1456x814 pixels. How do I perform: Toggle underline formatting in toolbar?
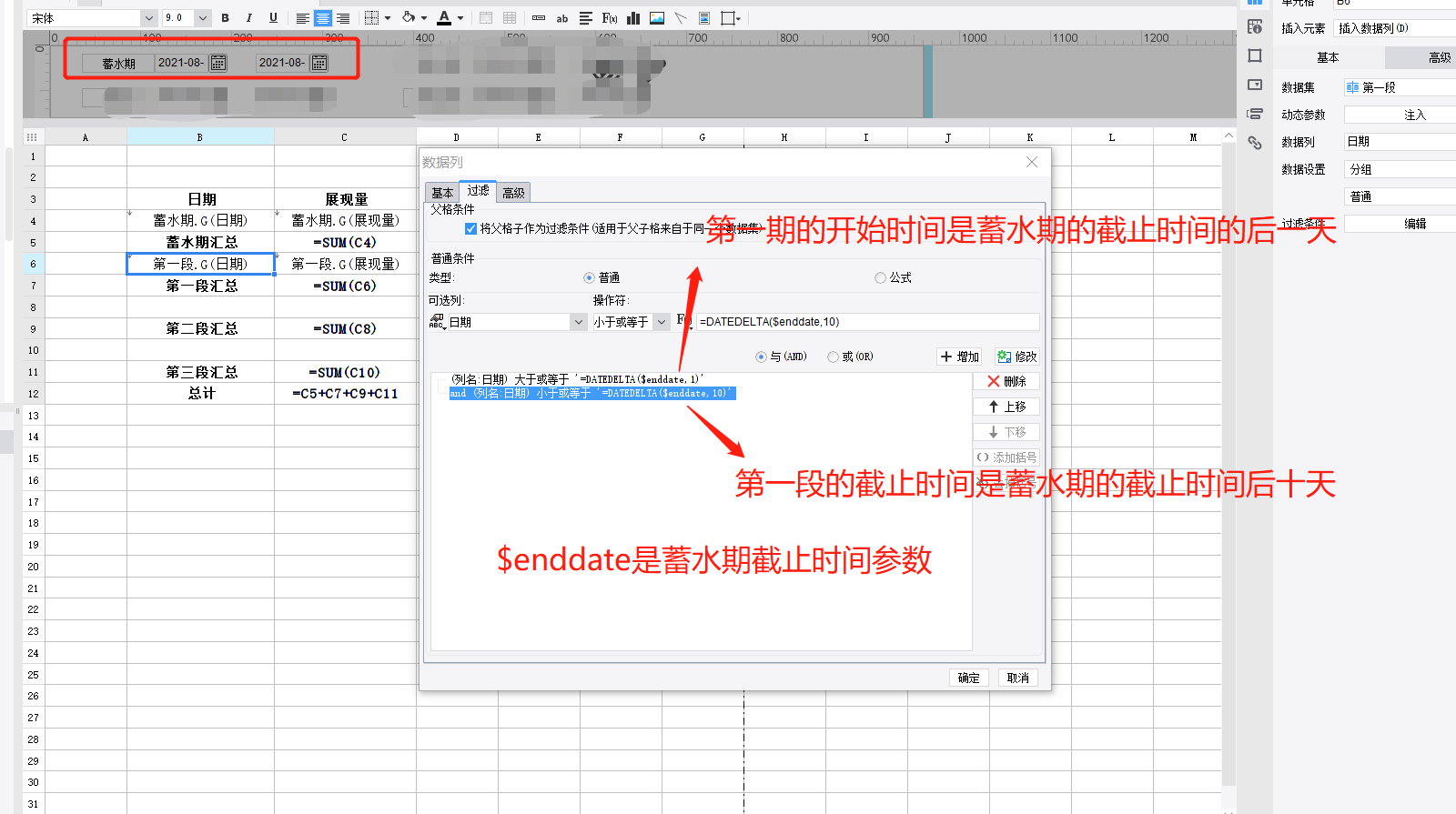point(273,18)
